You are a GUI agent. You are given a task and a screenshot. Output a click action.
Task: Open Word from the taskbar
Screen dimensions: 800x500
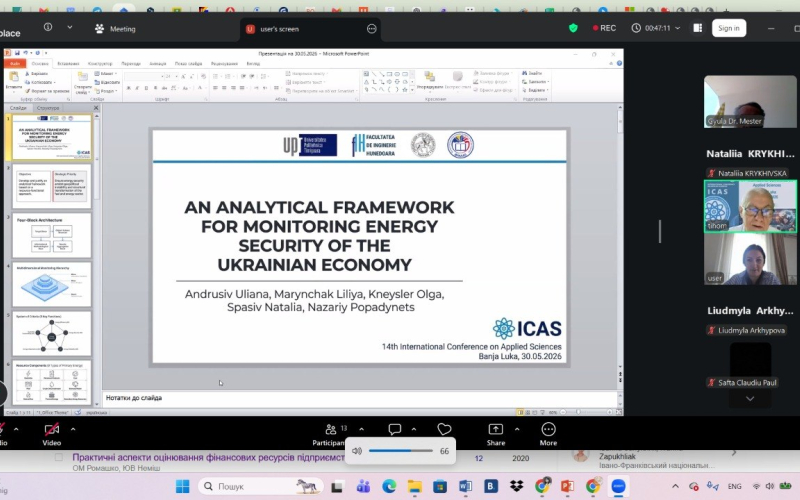[x=465, y=486]
